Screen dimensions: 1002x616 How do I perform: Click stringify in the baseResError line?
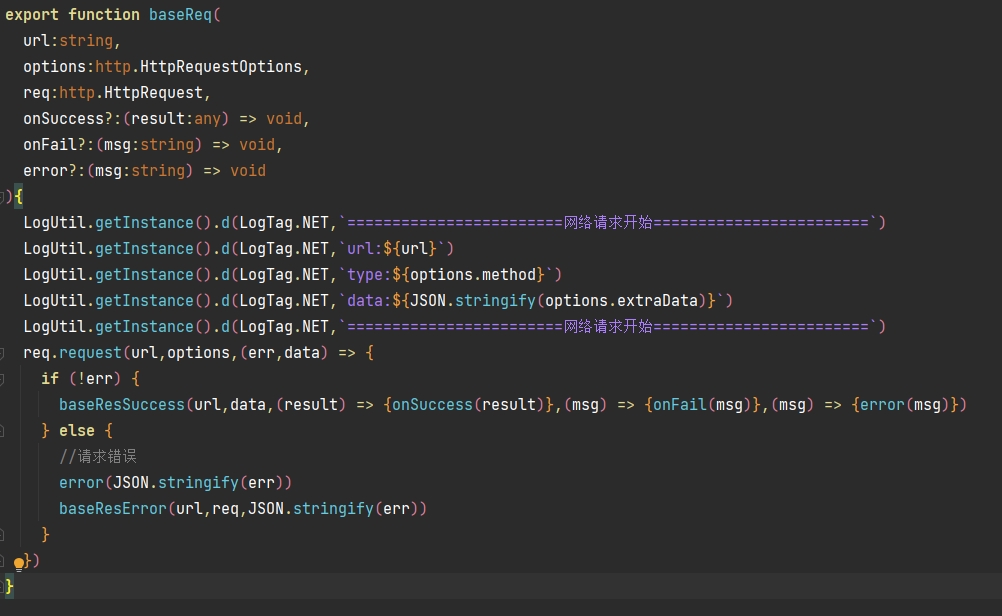point(333,509)
